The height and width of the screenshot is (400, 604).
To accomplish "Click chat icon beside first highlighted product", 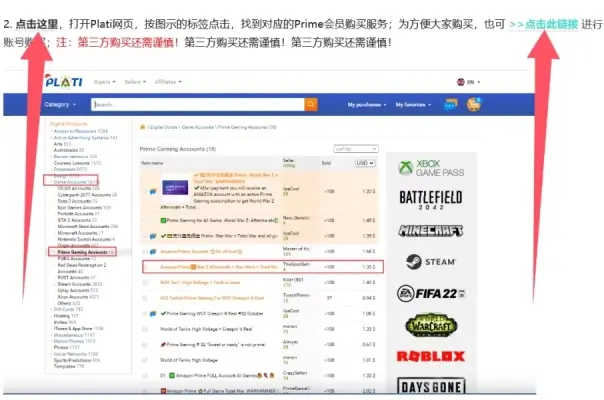I will tap(153, 191).
